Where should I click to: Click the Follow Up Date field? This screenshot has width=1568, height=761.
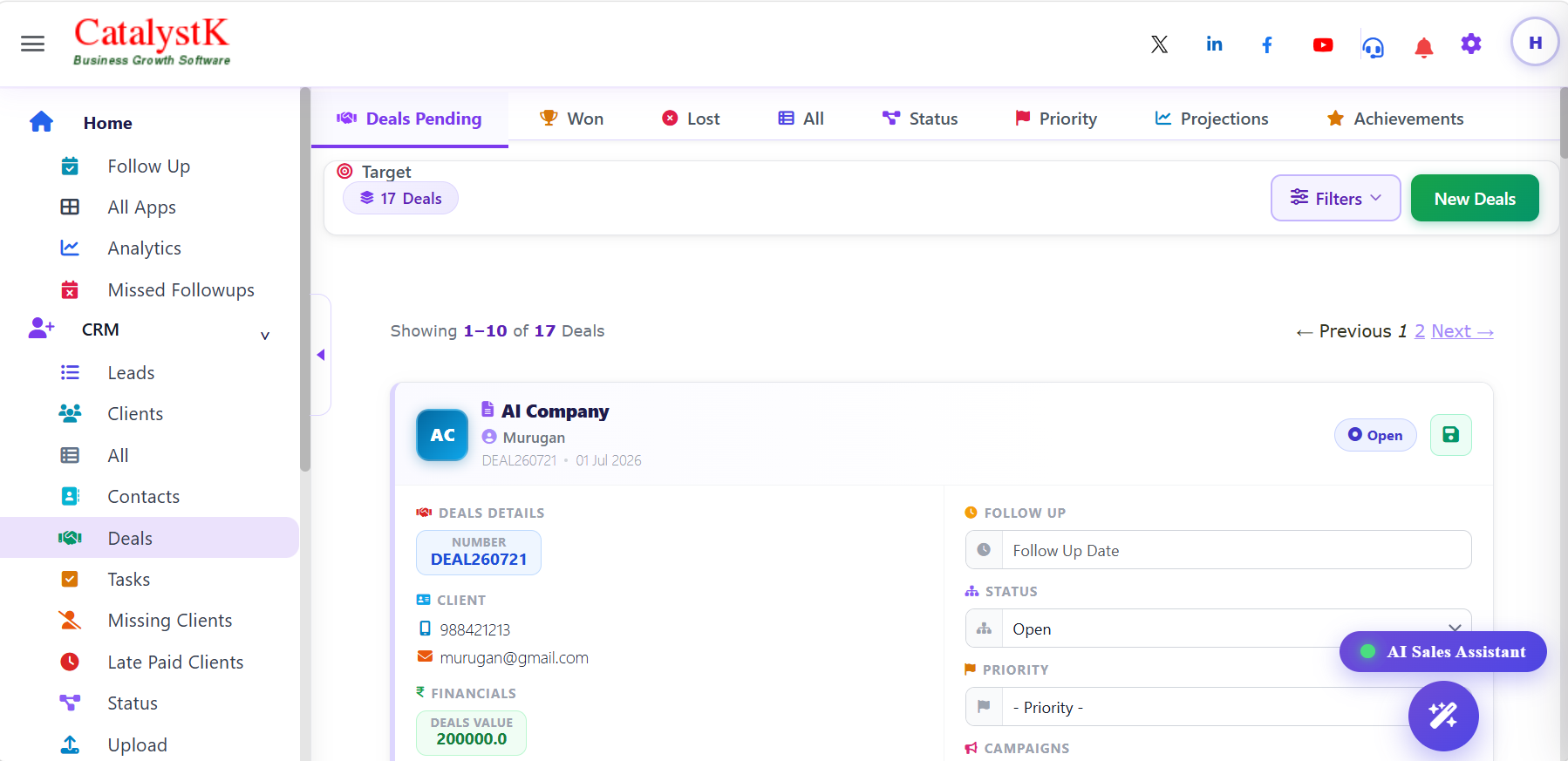click(1218, 550)
